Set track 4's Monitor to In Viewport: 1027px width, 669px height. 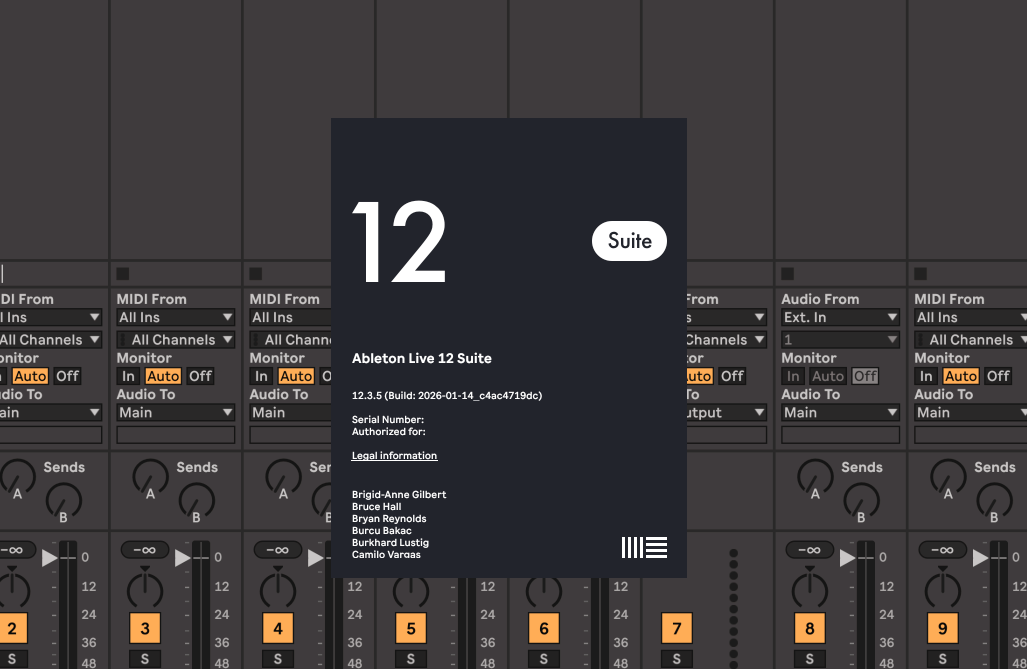click(261, 376)
